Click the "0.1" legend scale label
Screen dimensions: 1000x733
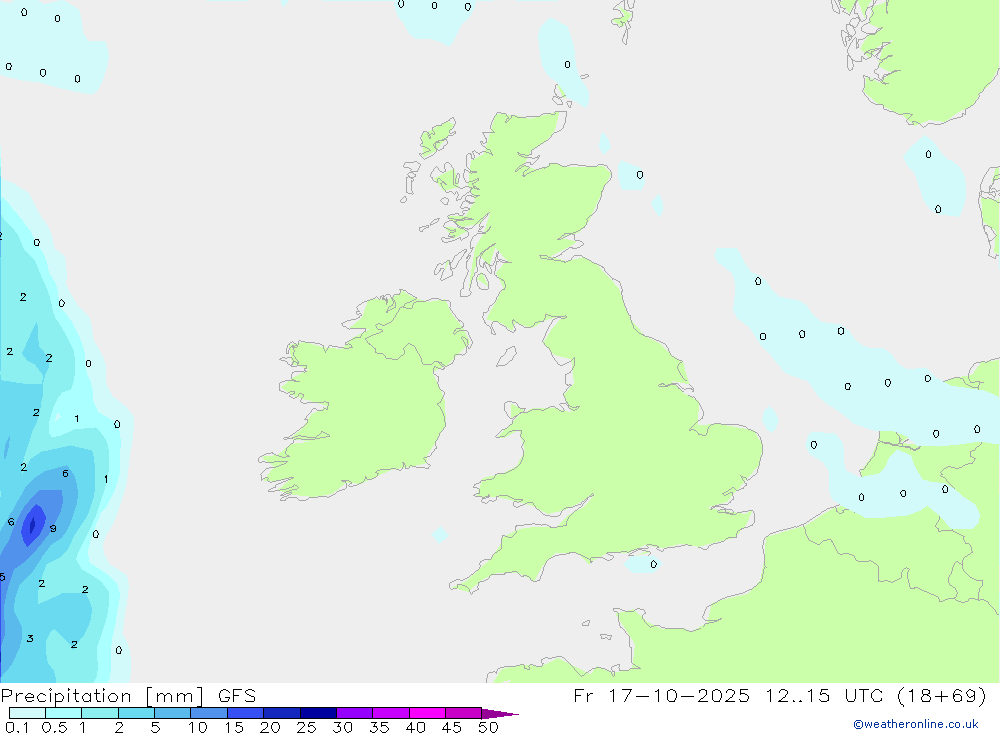click(17, 727)
